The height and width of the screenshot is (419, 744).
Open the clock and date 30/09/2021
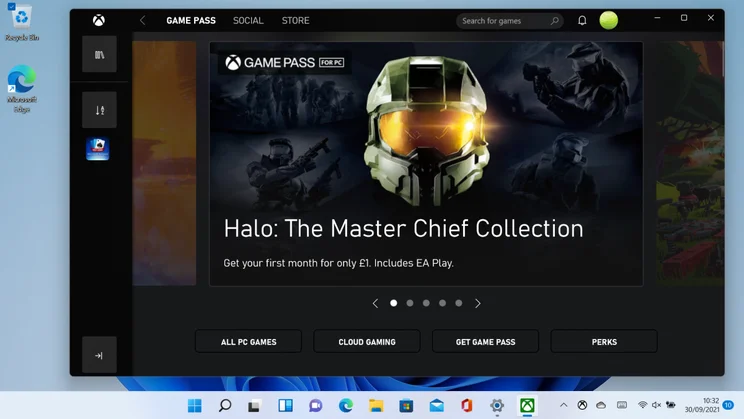click(x=702, y=405)
